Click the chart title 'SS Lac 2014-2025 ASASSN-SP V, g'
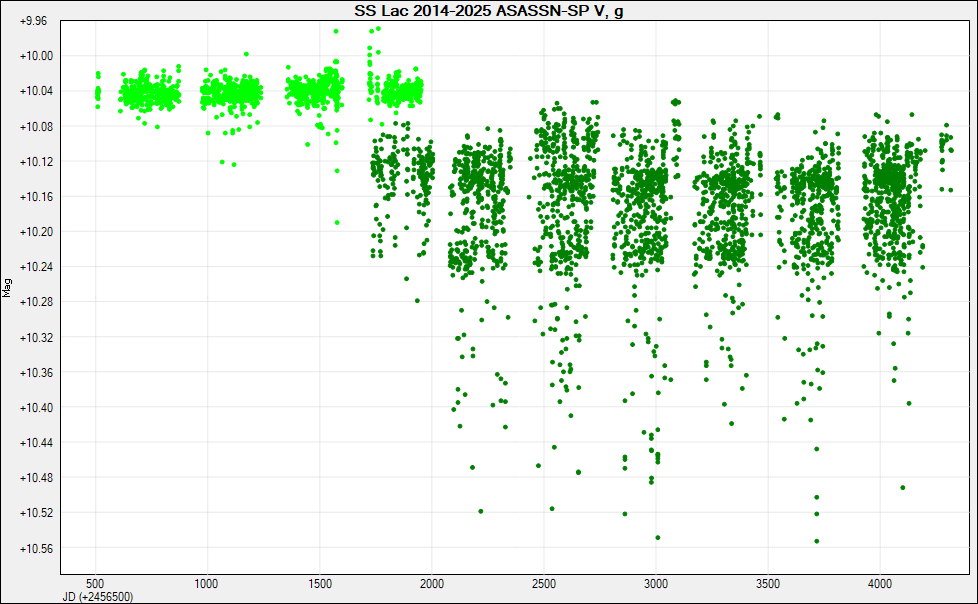 pyautogui.click(x=488, y=11)
